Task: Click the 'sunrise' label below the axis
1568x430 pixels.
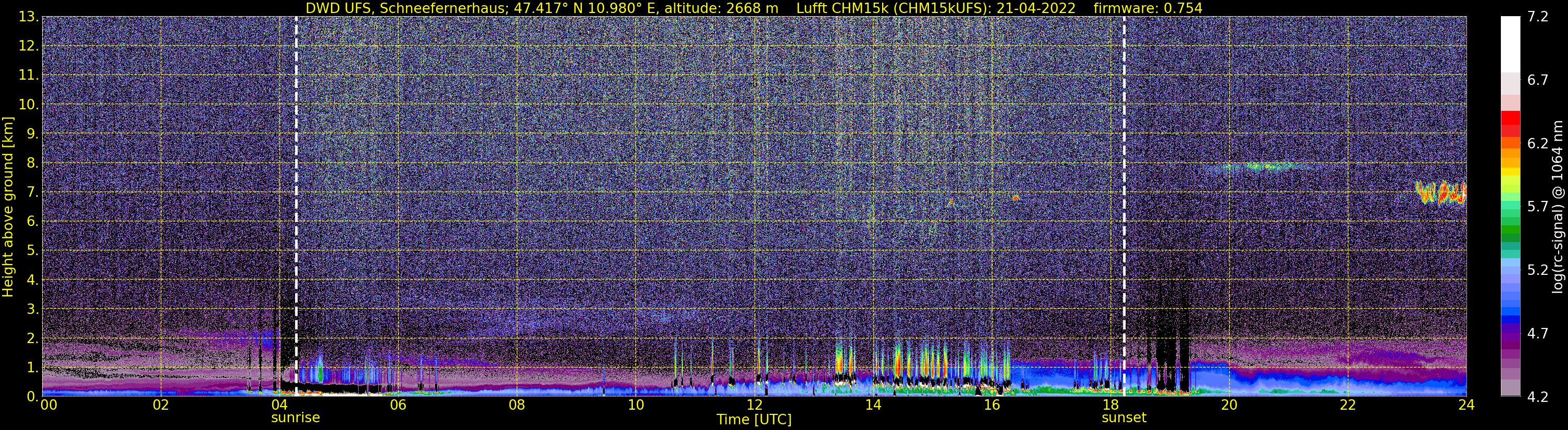Action: (x=295, y=418)
